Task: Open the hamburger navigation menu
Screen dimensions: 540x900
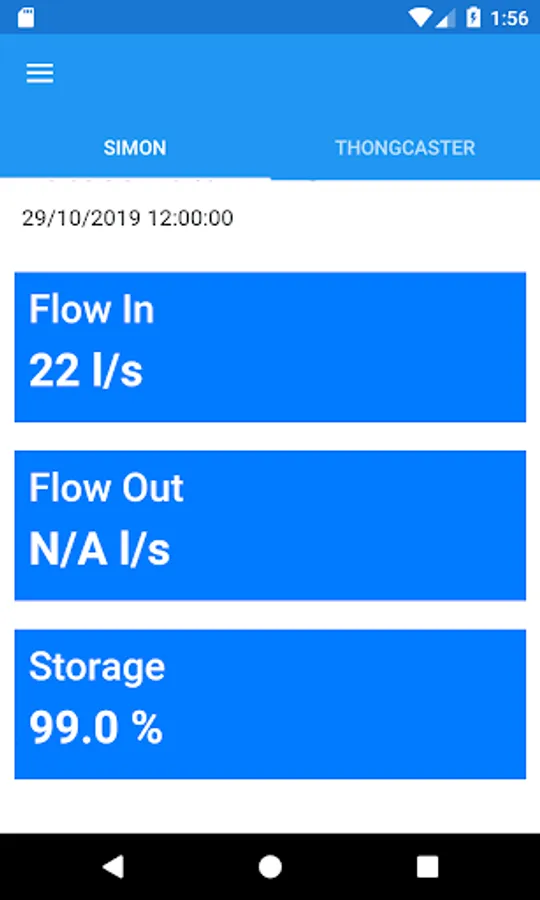Action: click(x=40, y=73)
